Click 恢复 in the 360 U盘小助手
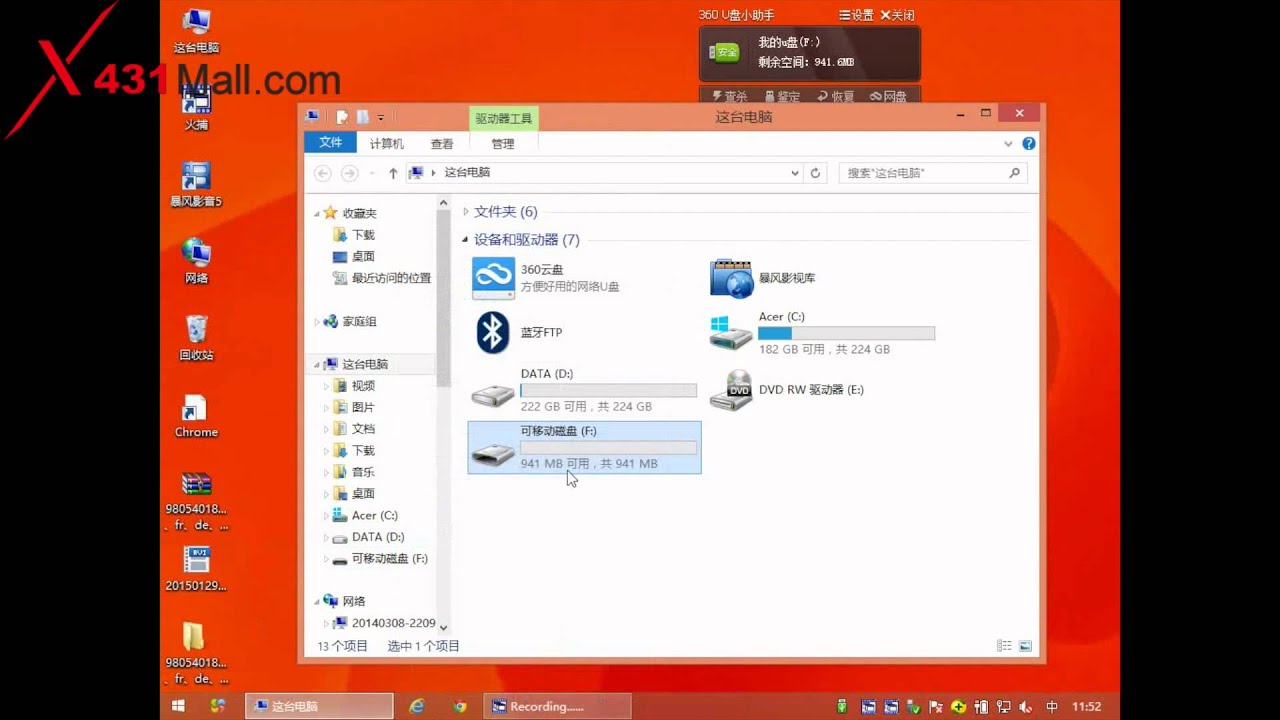 point(836,97)
